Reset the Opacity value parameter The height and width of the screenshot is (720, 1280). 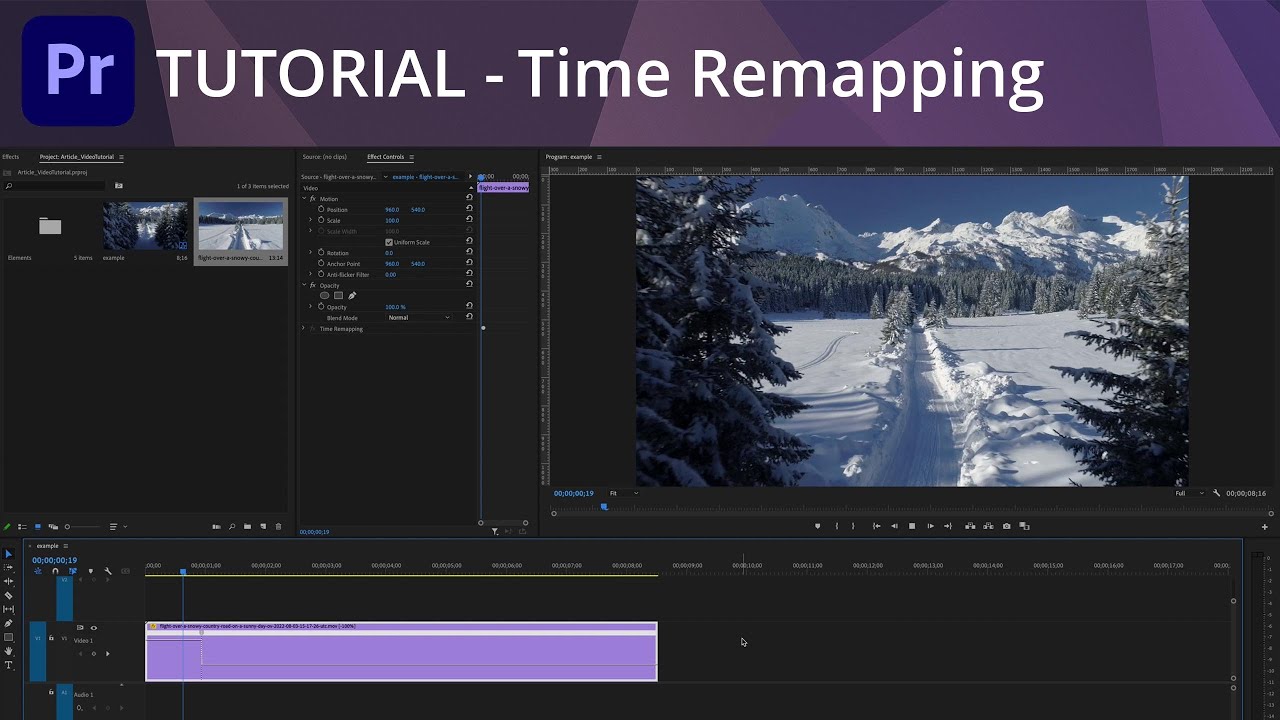point(469,307)
